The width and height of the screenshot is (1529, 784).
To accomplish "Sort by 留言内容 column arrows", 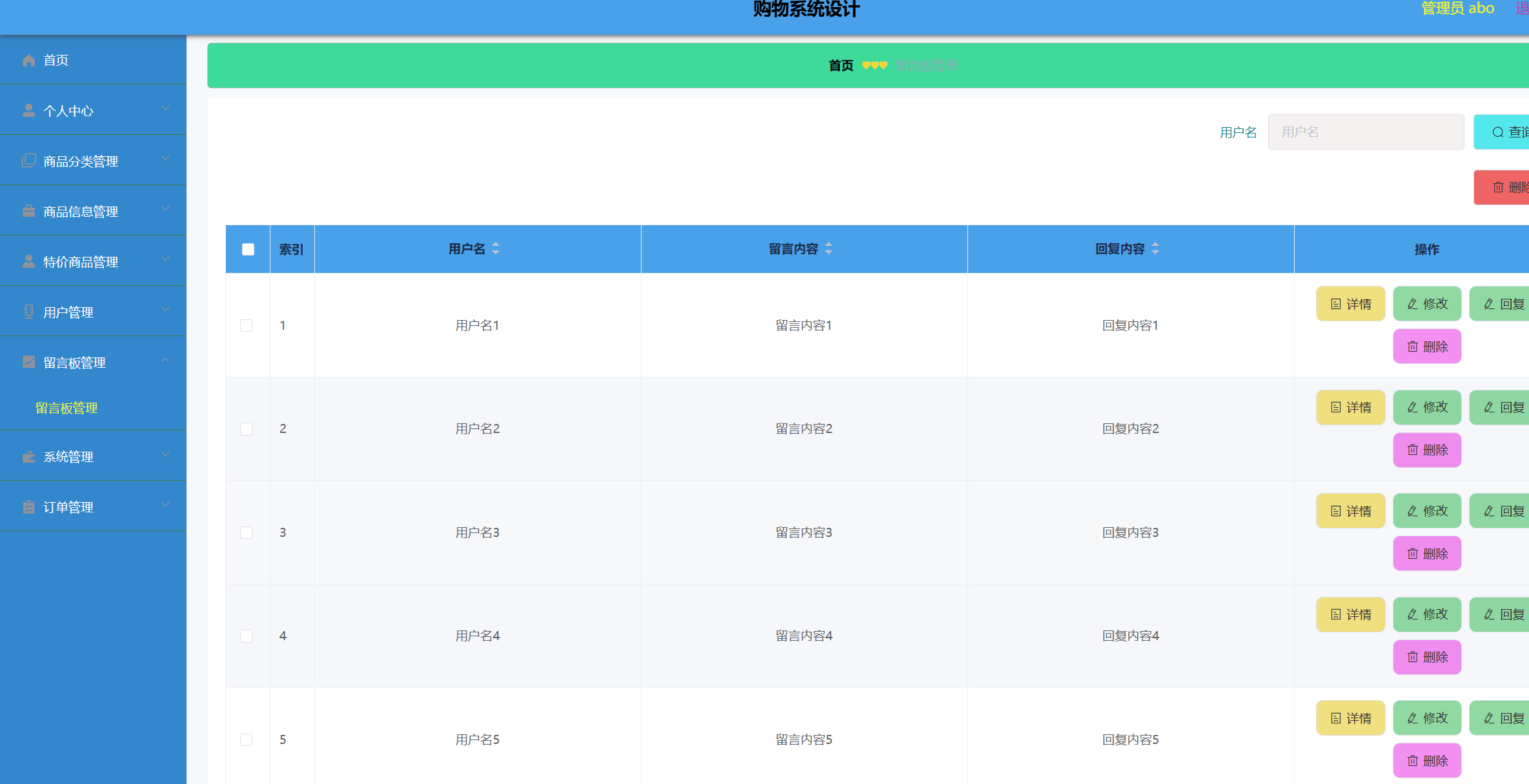I will tap(829, 248).
